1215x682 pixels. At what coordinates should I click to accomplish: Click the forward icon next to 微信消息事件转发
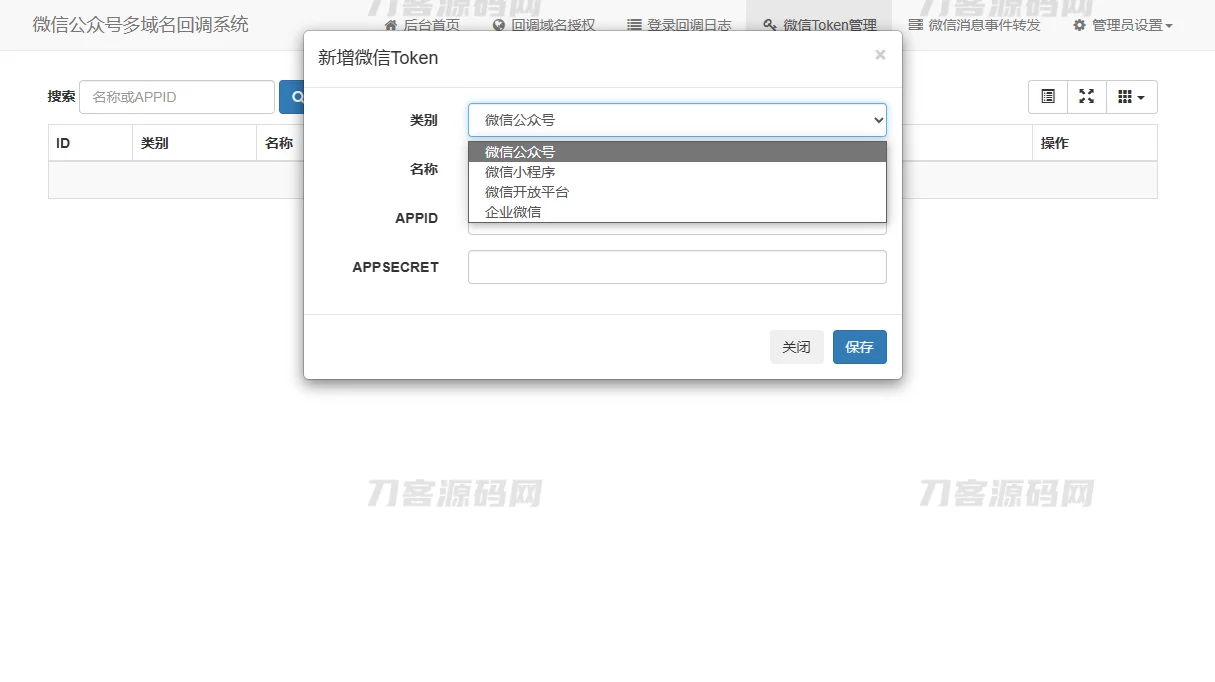pyautogui.click(x=915, y=25)
